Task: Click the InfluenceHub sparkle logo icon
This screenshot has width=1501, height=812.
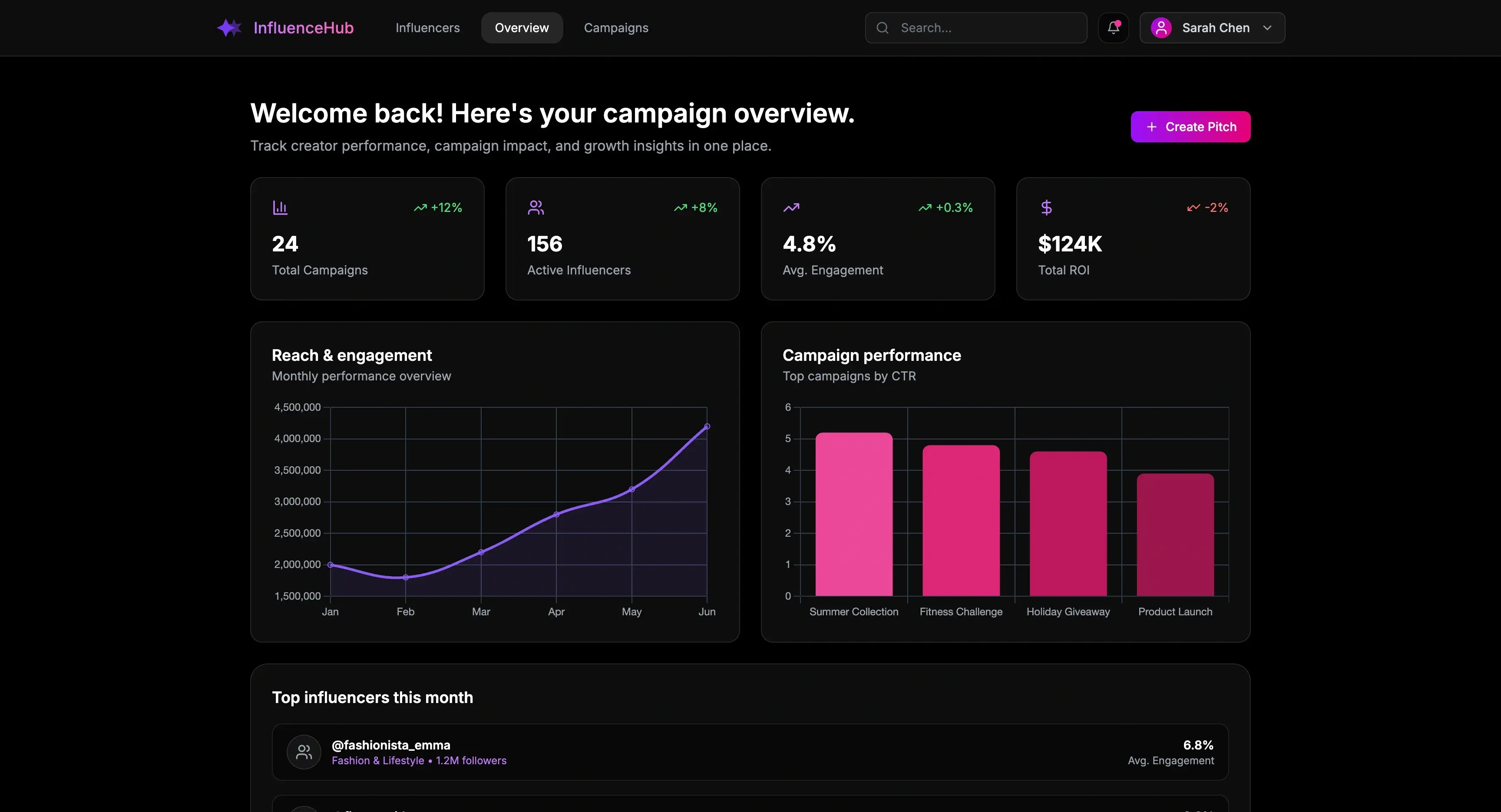Action: click(229, 28)
